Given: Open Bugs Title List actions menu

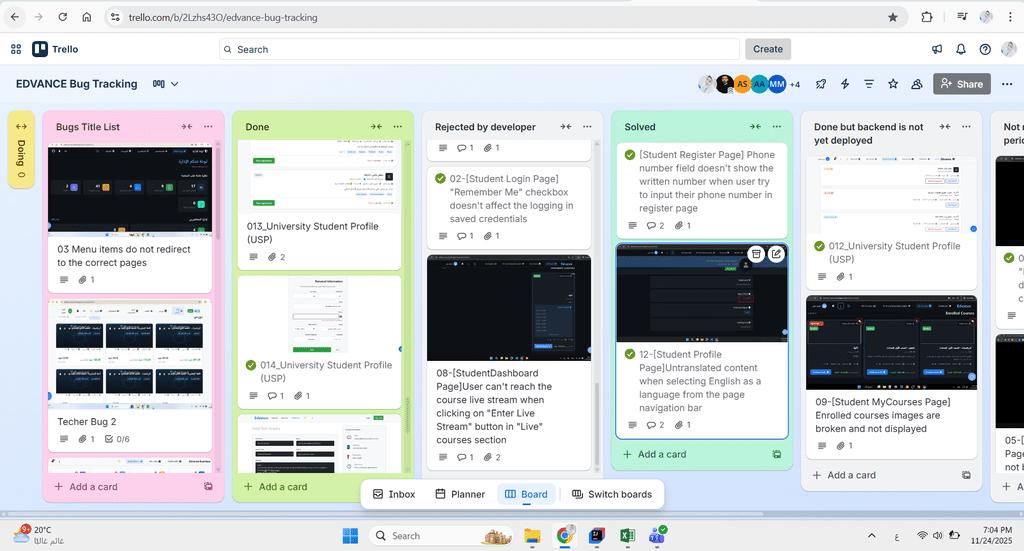Looking at the screenshot, I should click(x=208, y=127).
